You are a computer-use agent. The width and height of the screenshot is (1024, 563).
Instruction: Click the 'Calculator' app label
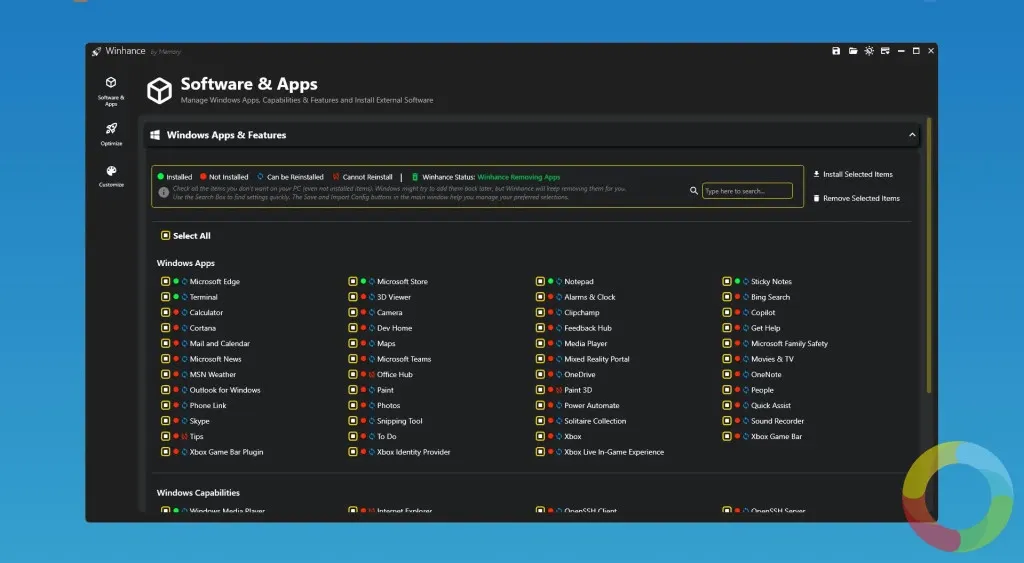206,313
